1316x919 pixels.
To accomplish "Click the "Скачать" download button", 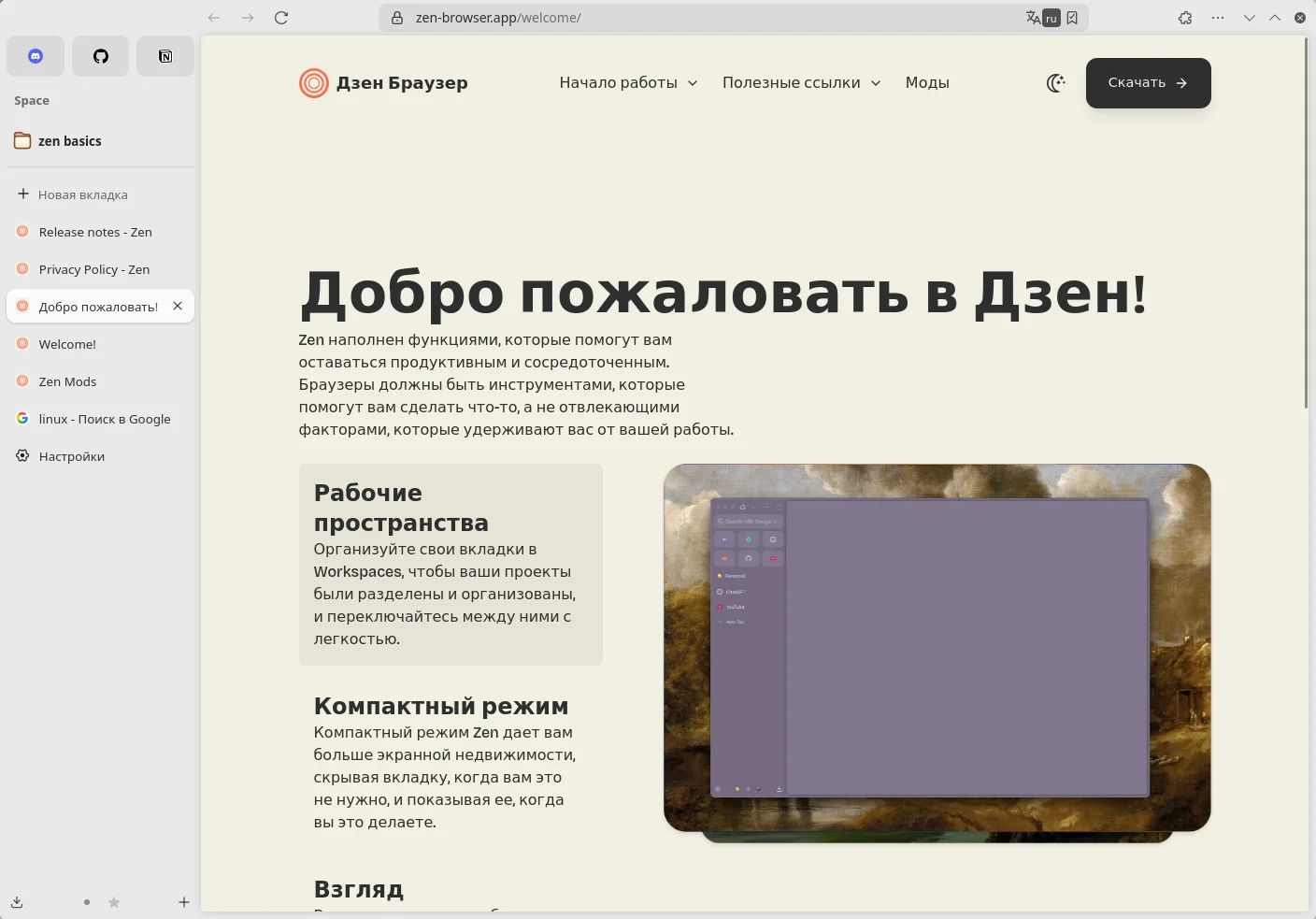I will [1148, 83].
